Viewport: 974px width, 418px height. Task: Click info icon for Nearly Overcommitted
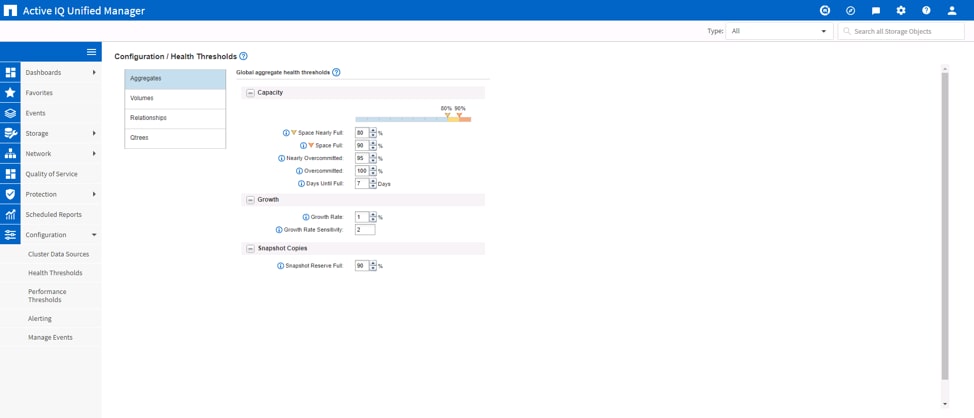[x=281, y=158]
